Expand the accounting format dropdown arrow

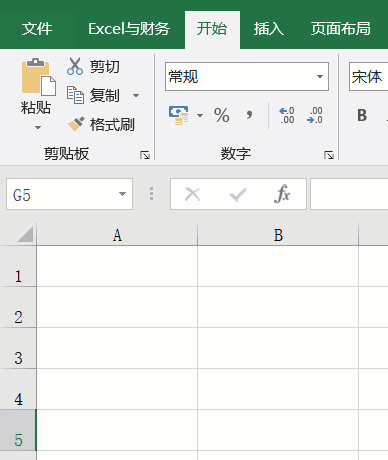click(x=200, y=116)
